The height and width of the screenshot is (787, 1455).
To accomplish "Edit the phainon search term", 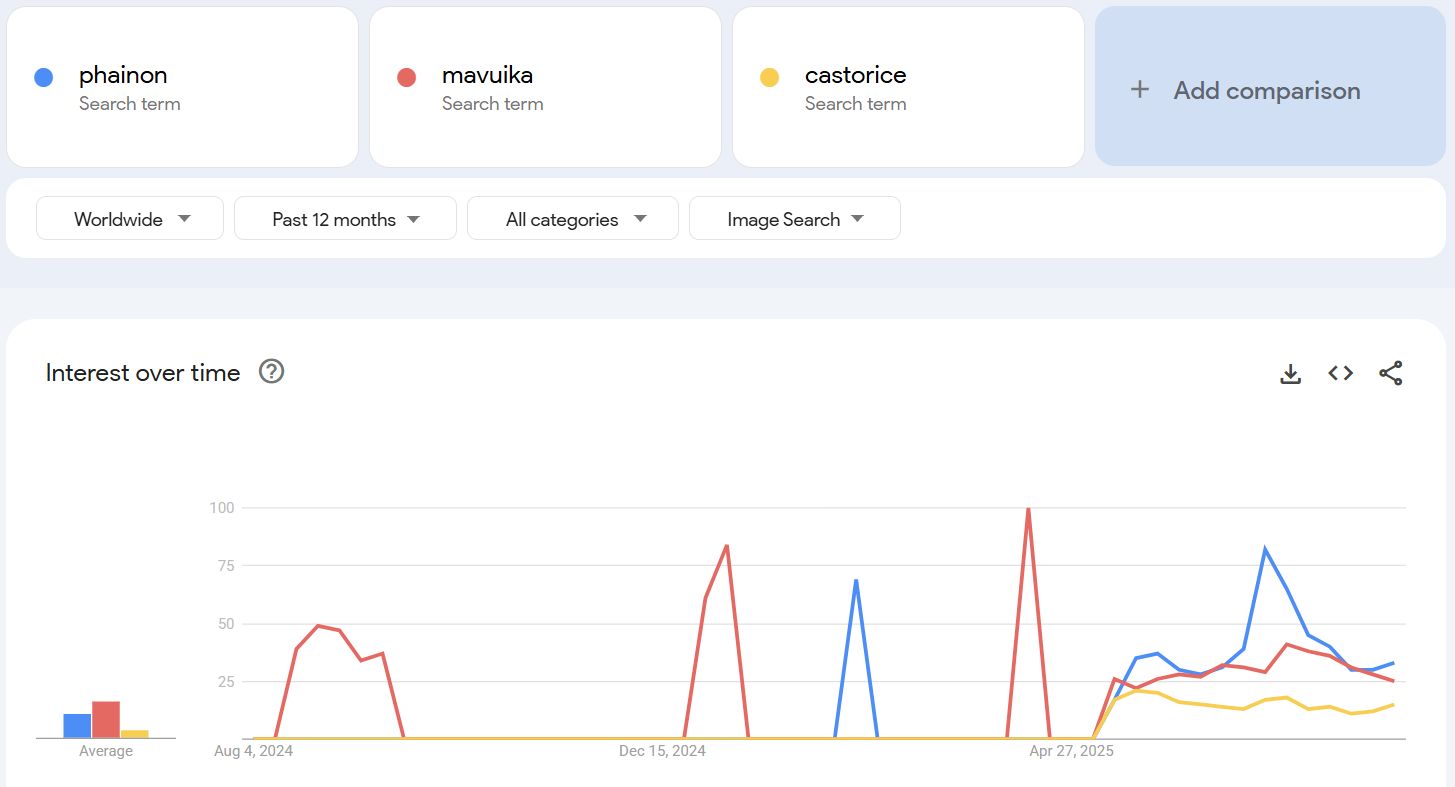I will coord(182,87).
